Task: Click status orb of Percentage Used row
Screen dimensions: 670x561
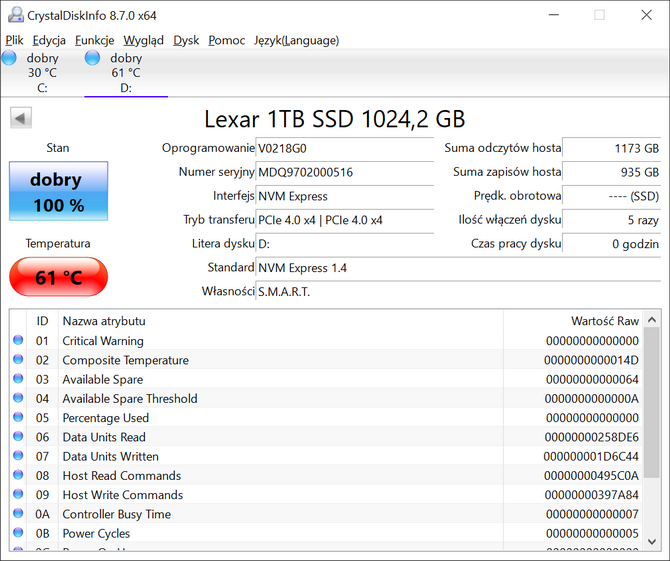Action: point(18,417)
